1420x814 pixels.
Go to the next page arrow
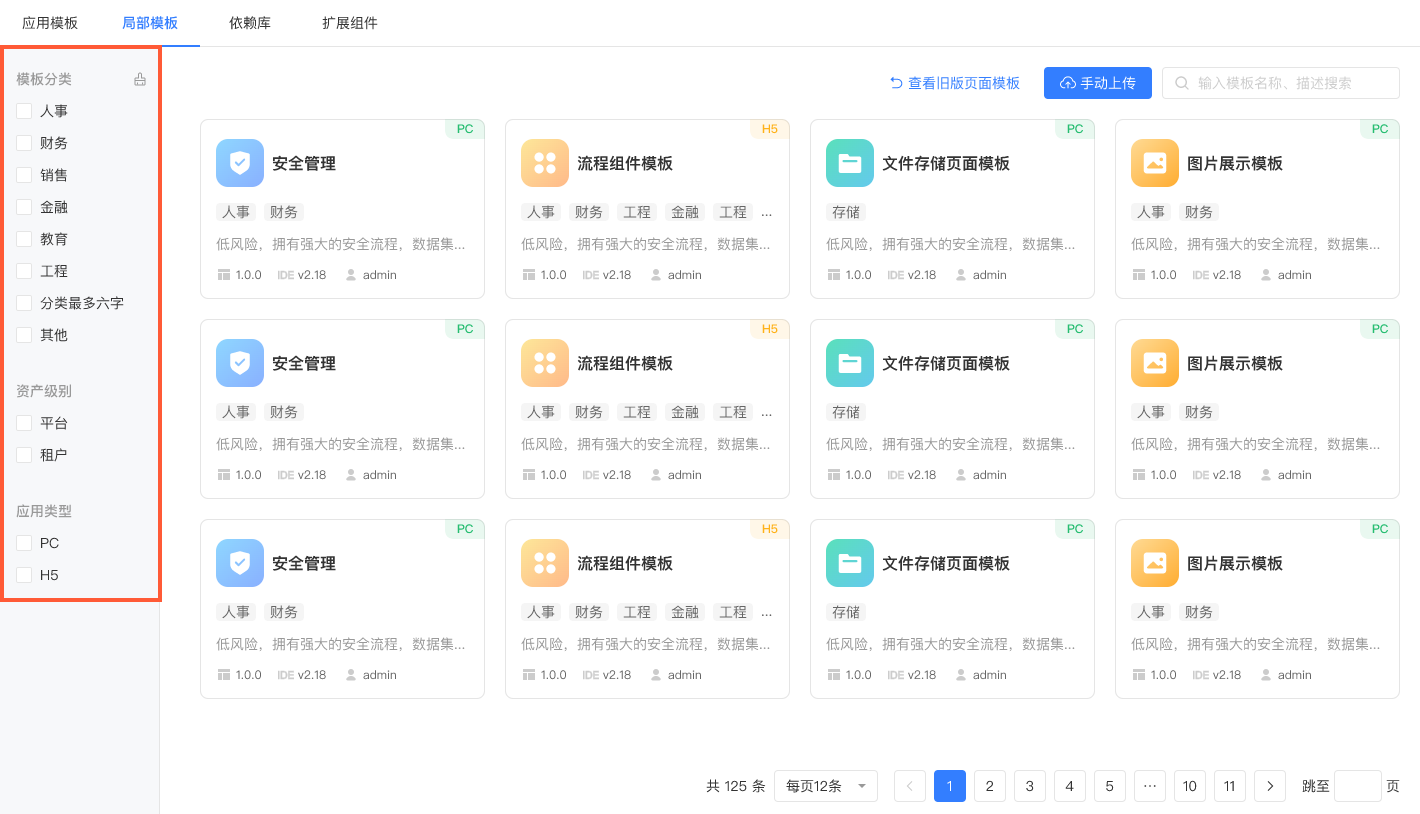1270,786
